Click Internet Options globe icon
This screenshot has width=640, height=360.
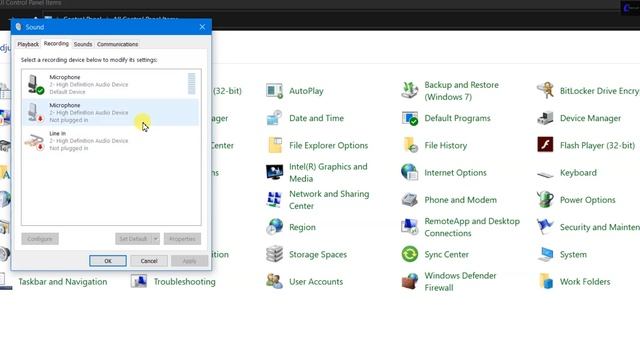(409, 172)
